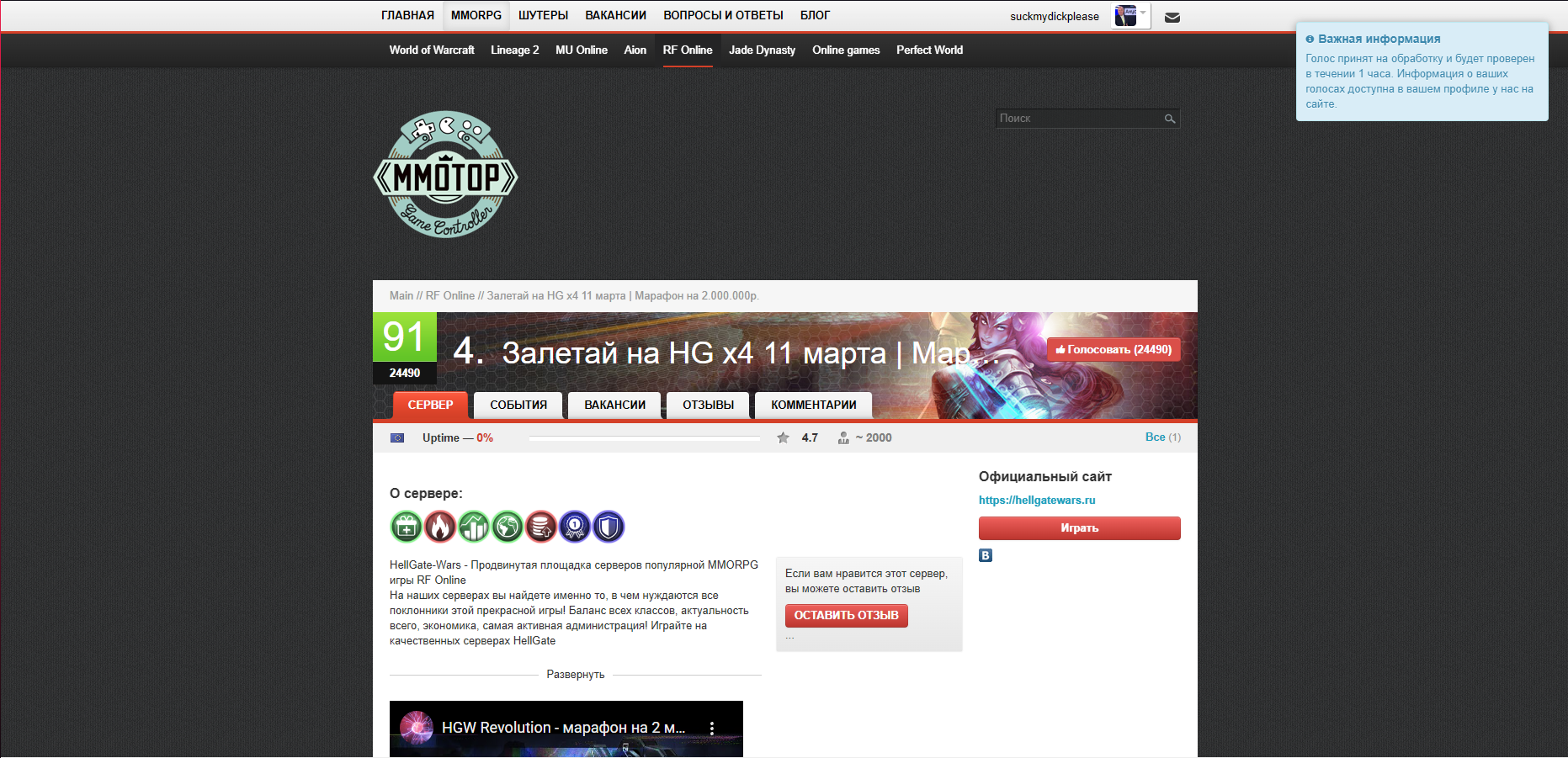This screenshot has width=1568, height=758.
Task: Select Aion game category
Action: click(x=635, y=50)
